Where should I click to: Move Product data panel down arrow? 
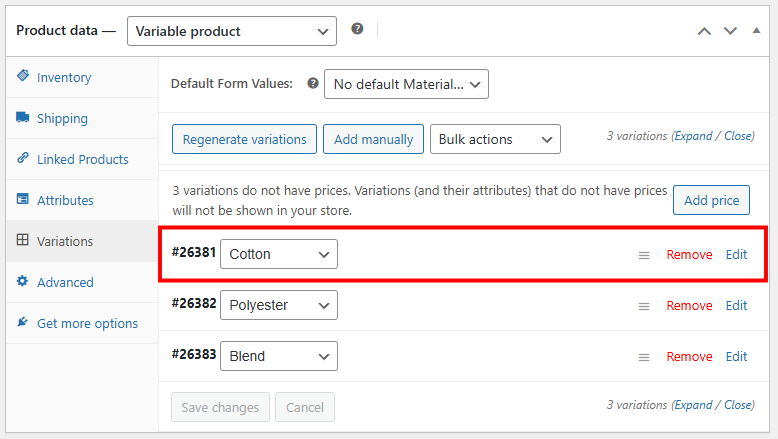point(730,31)
